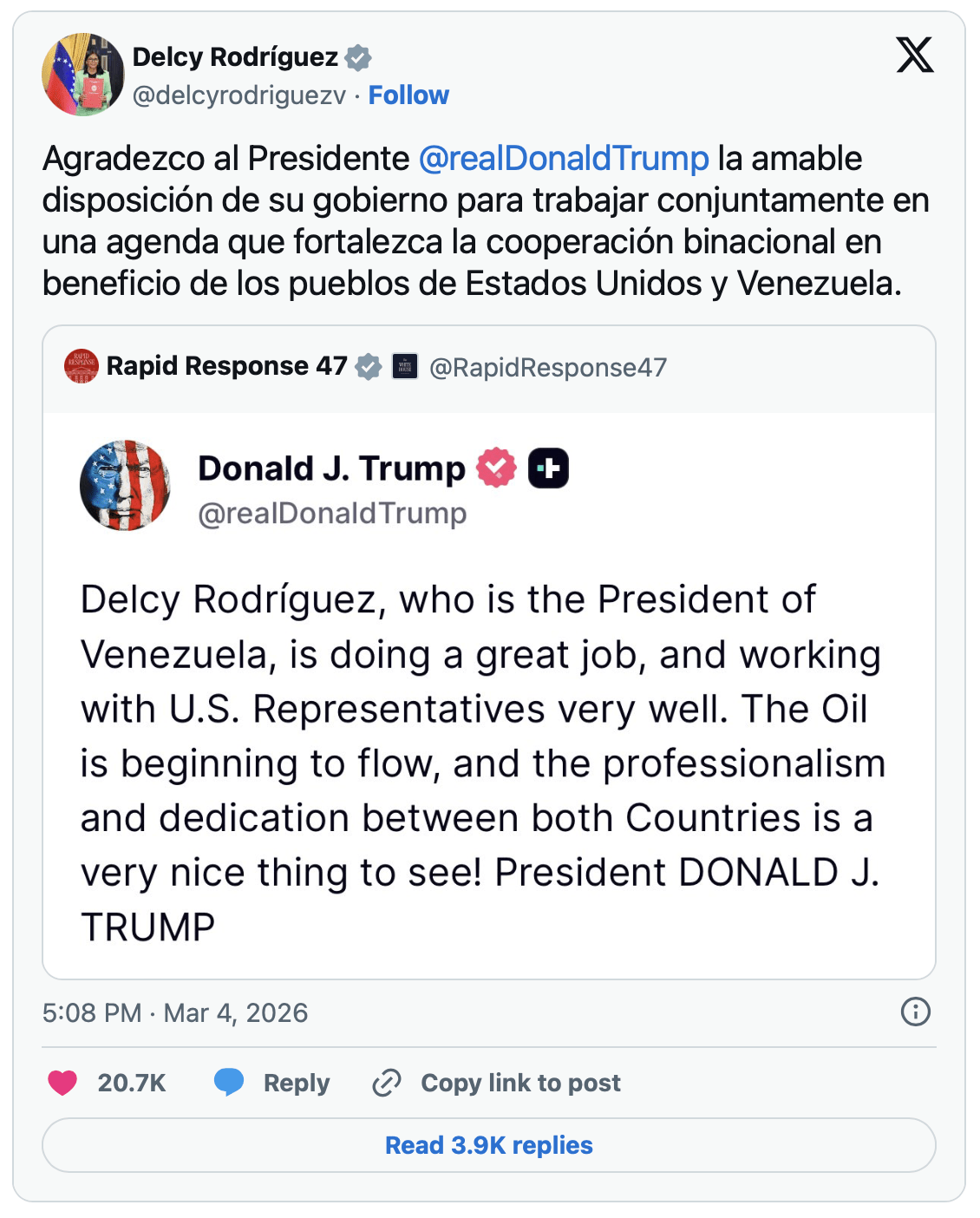Open the Rapid Response 47 profile avatar

(82, 367)
